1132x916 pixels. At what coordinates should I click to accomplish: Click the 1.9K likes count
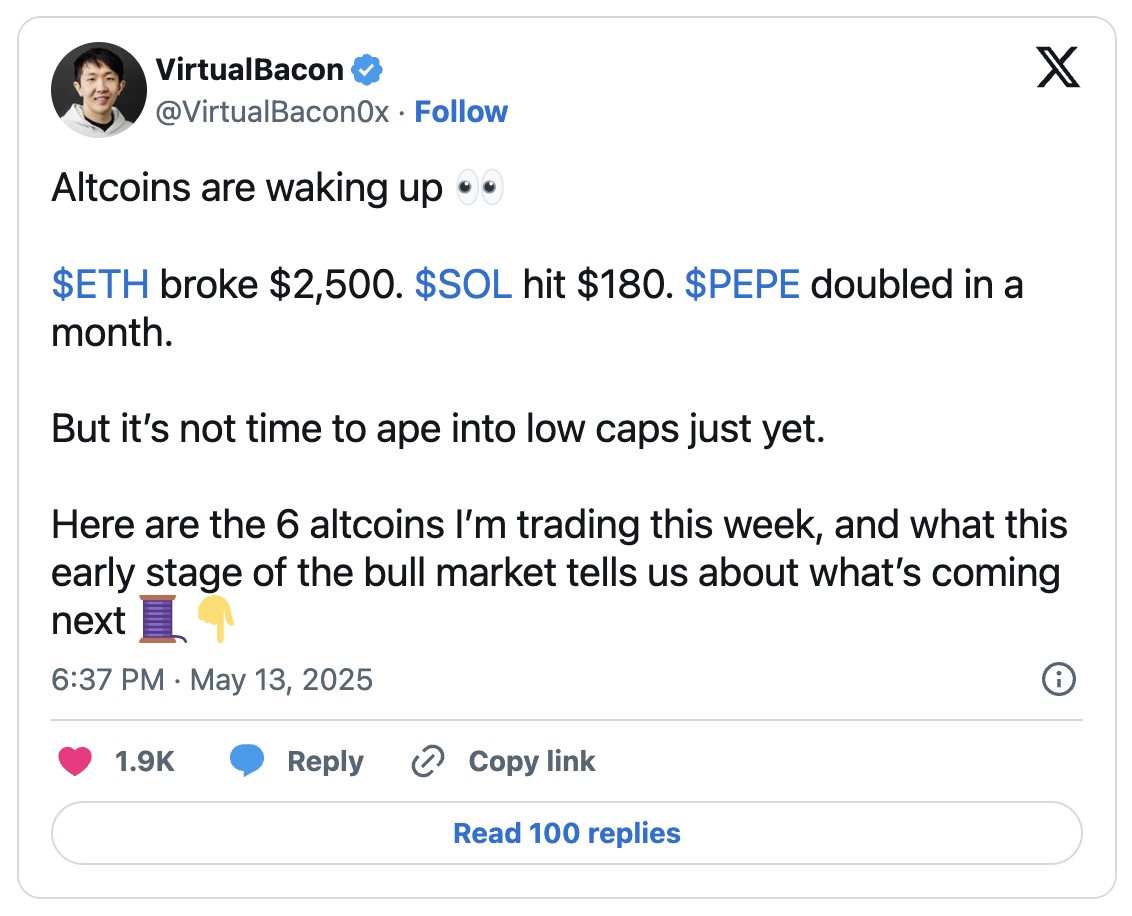145,762
